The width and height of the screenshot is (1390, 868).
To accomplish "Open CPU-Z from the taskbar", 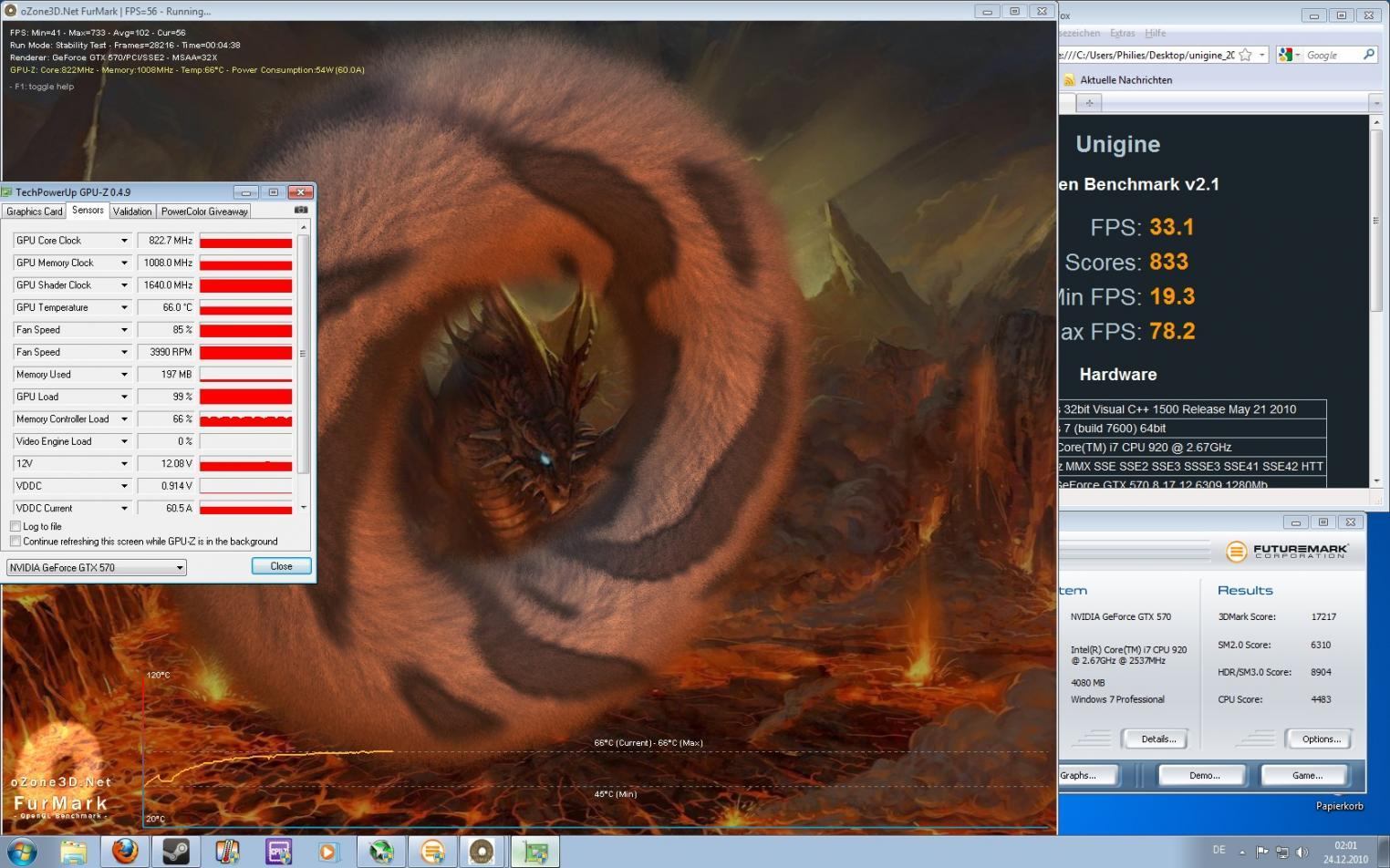I will (x=278, y=852).
